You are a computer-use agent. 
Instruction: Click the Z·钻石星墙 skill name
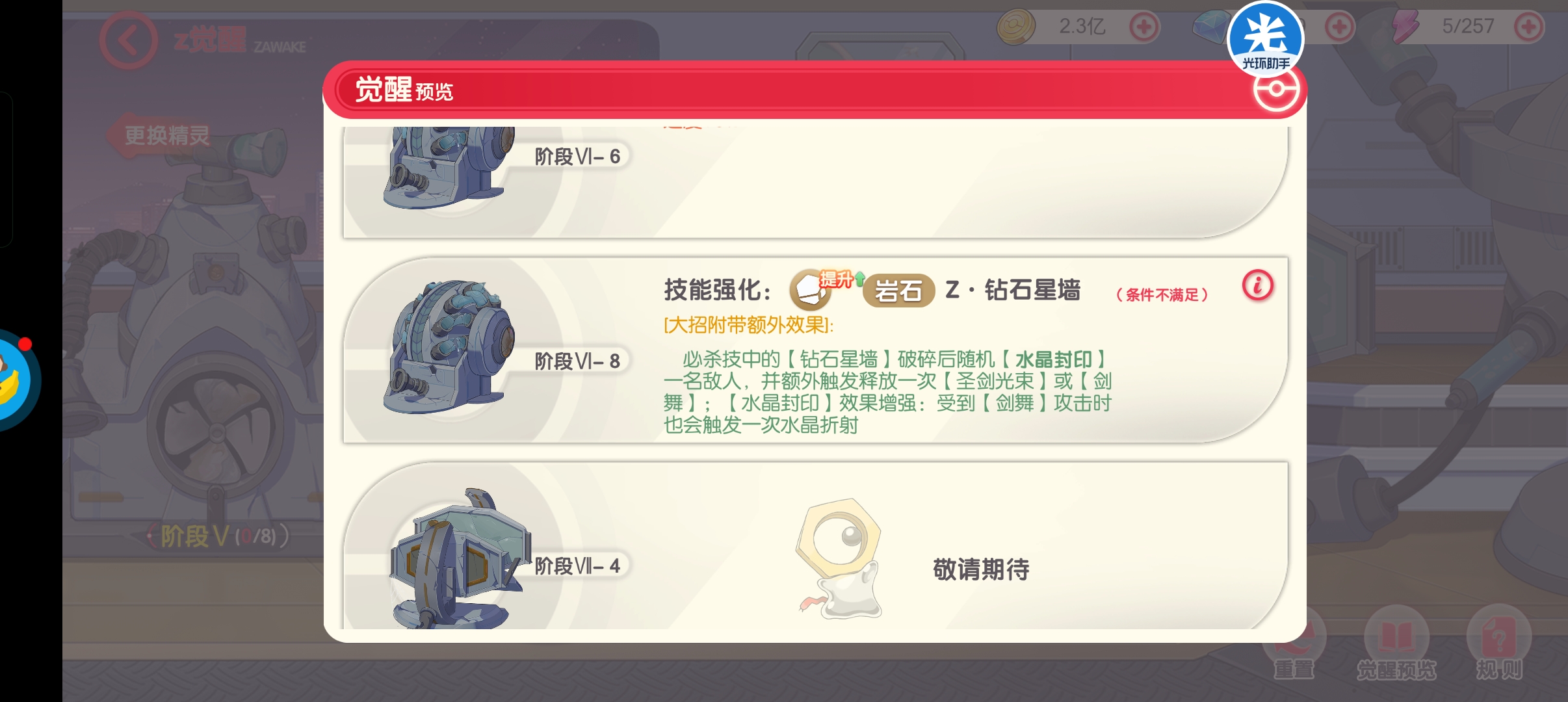pyautogui.click(x=1013, y=290)
